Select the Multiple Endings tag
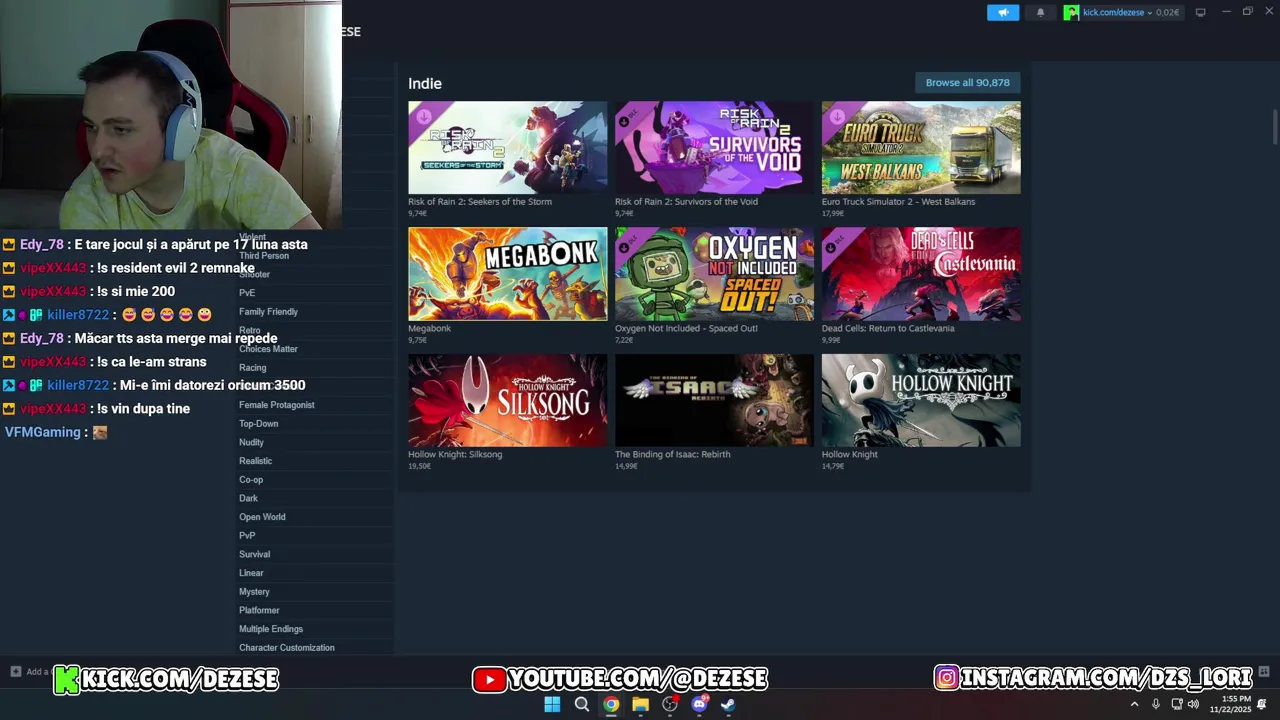 [x=271, y=629]
